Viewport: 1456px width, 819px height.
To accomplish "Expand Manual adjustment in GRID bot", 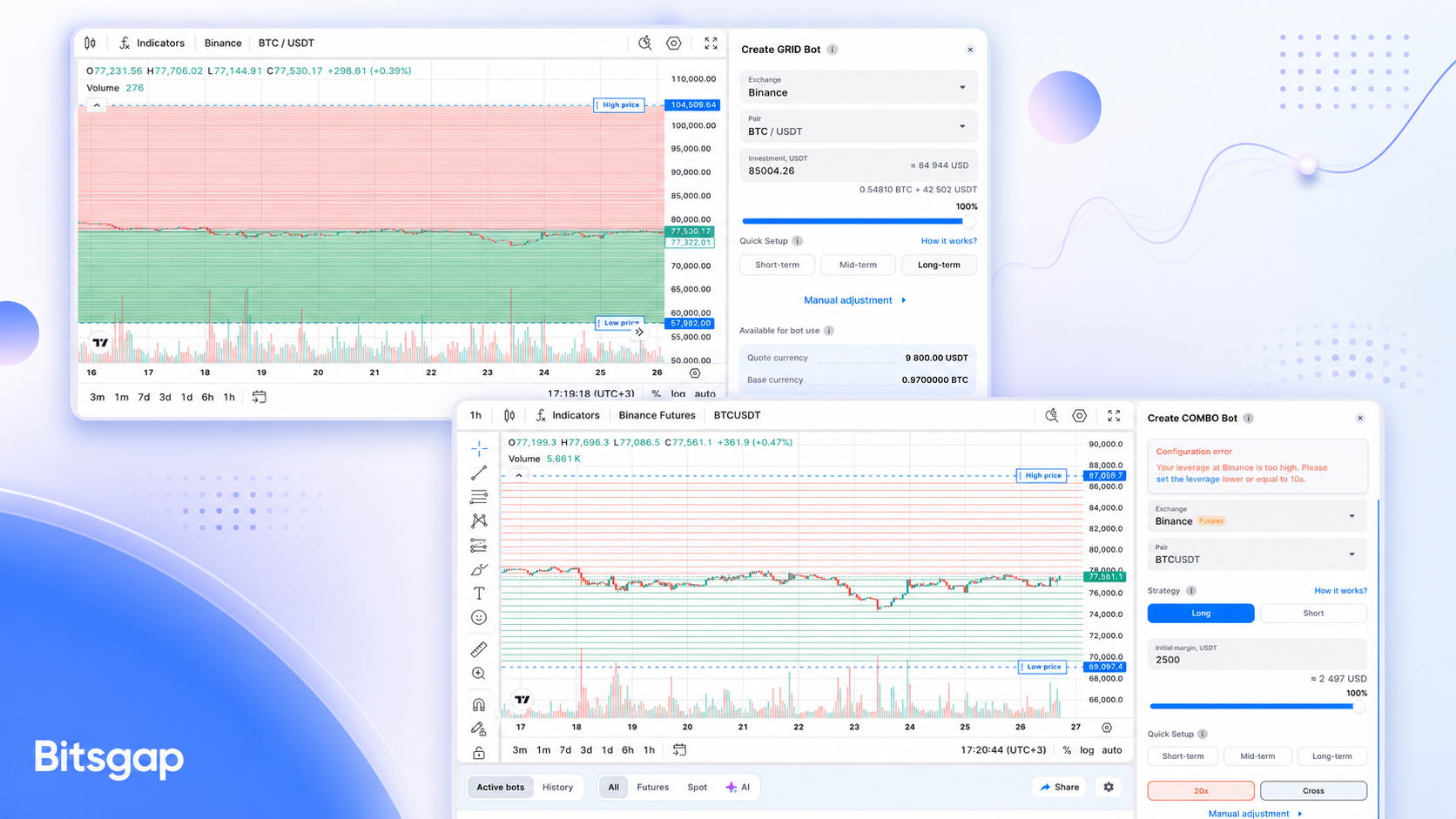I will click(854, 300).
